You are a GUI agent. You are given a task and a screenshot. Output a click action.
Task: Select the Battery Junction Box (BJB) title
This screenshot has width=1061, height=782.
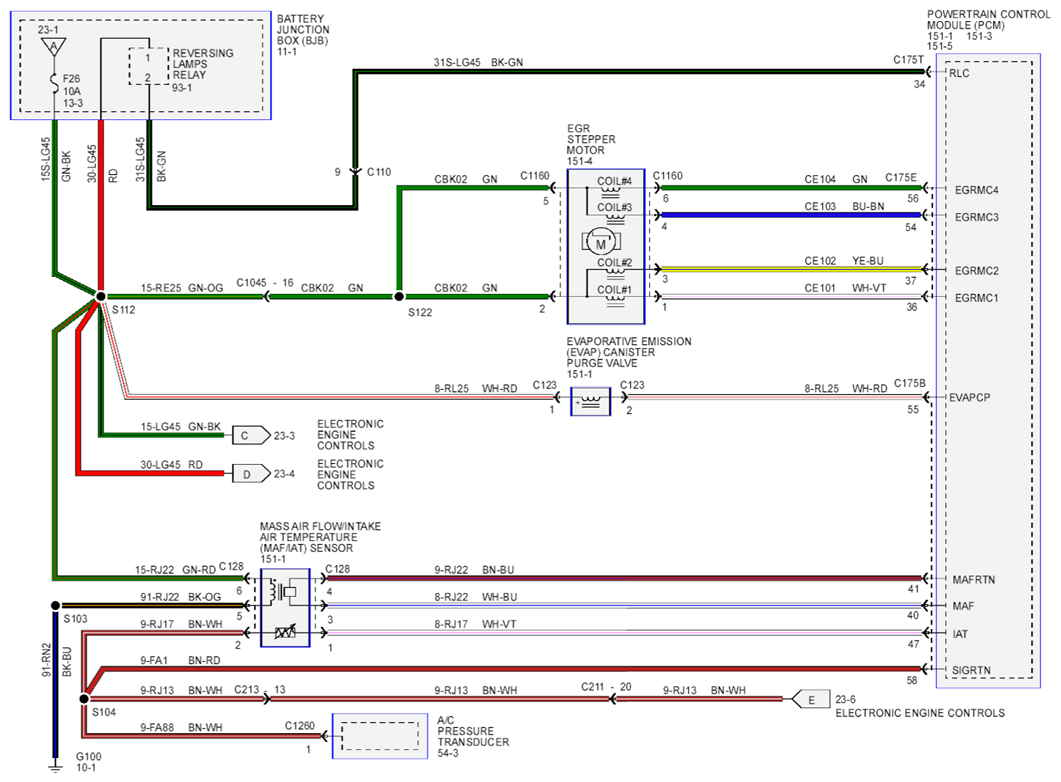(x=303, y=30)
